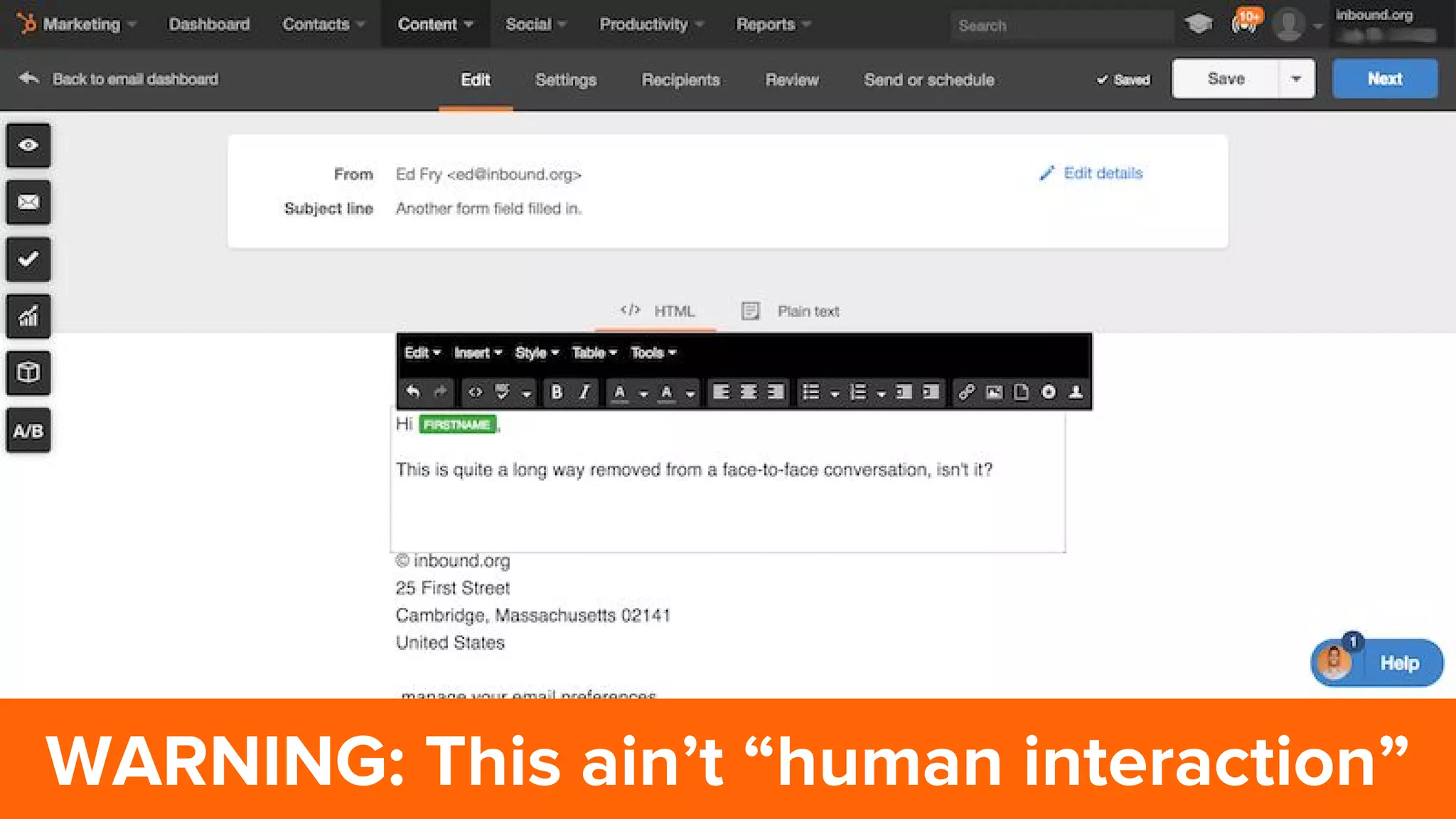Screen dimensions: 1456x819
Task: Open the Insert dropdown in editor
Action: pyautogui.click(x=478, y=353)
